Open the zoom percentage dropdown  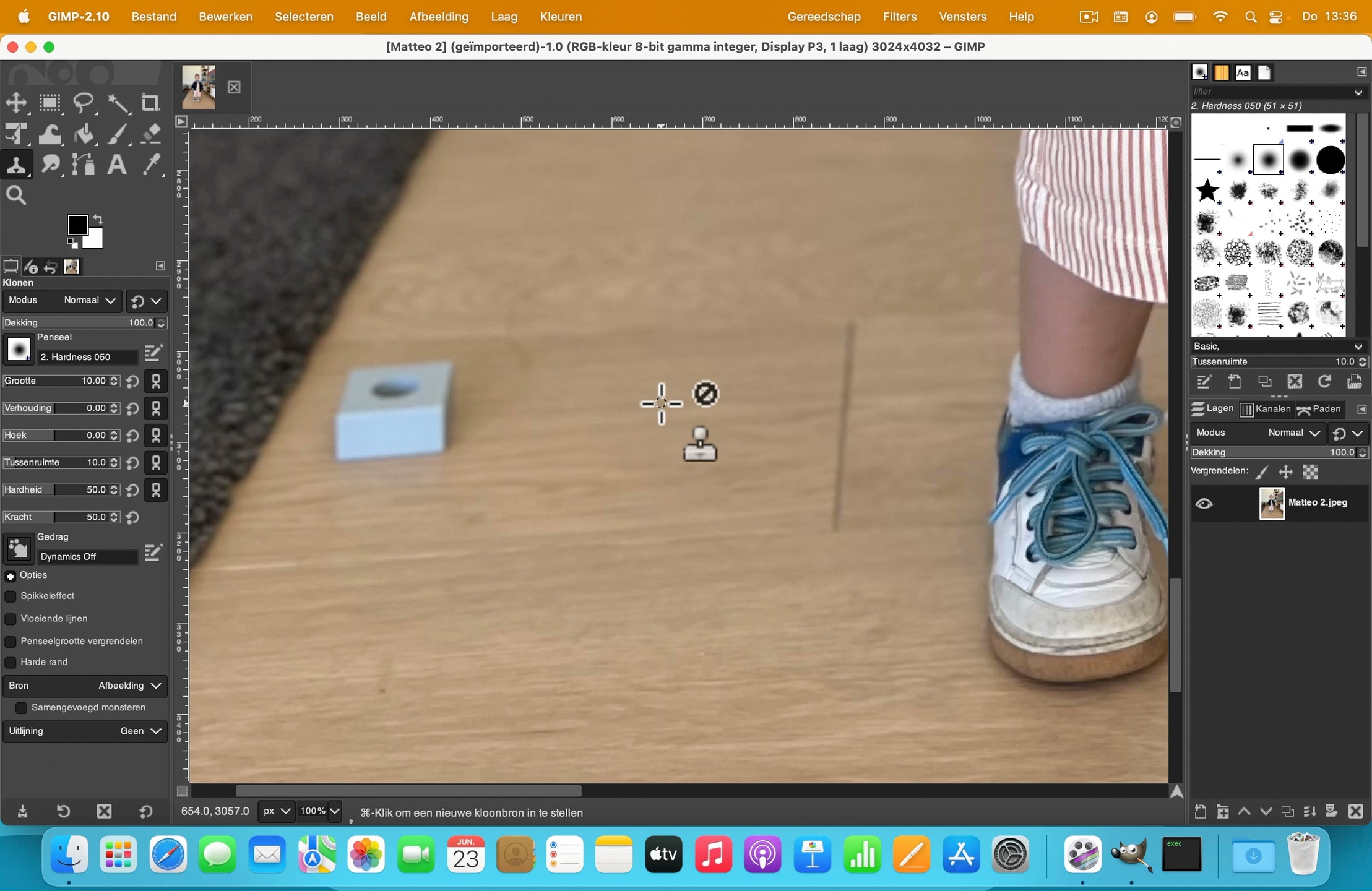[x=334, y=811]
